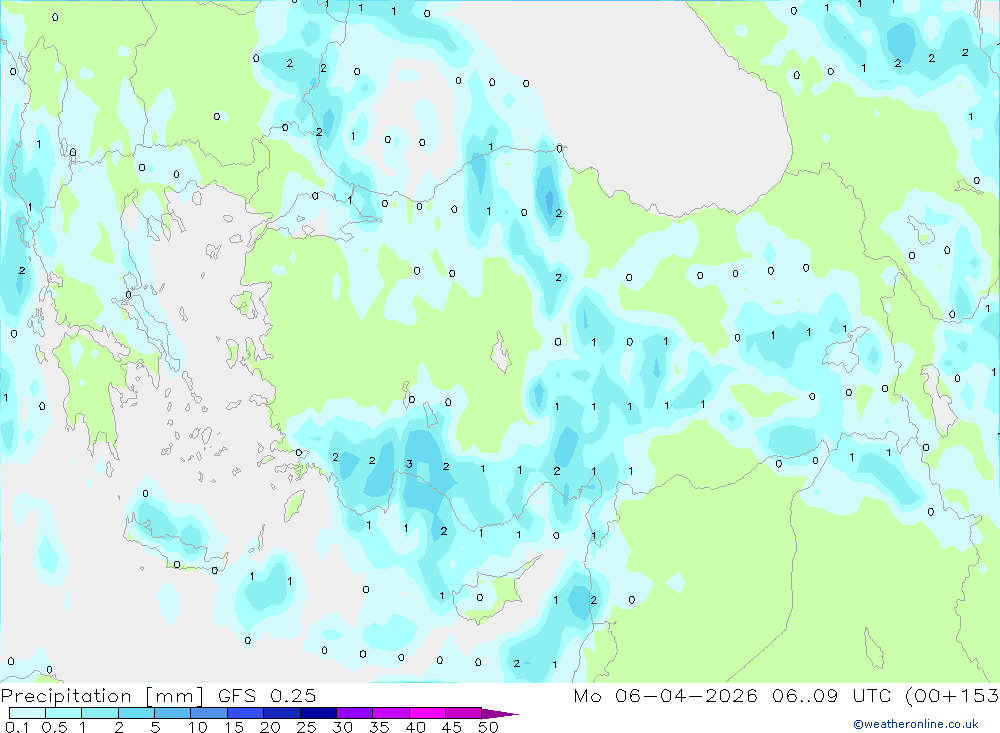Click the 1–2 mm legend color box
Viewport: 1000px width, 733px height.
100,713
